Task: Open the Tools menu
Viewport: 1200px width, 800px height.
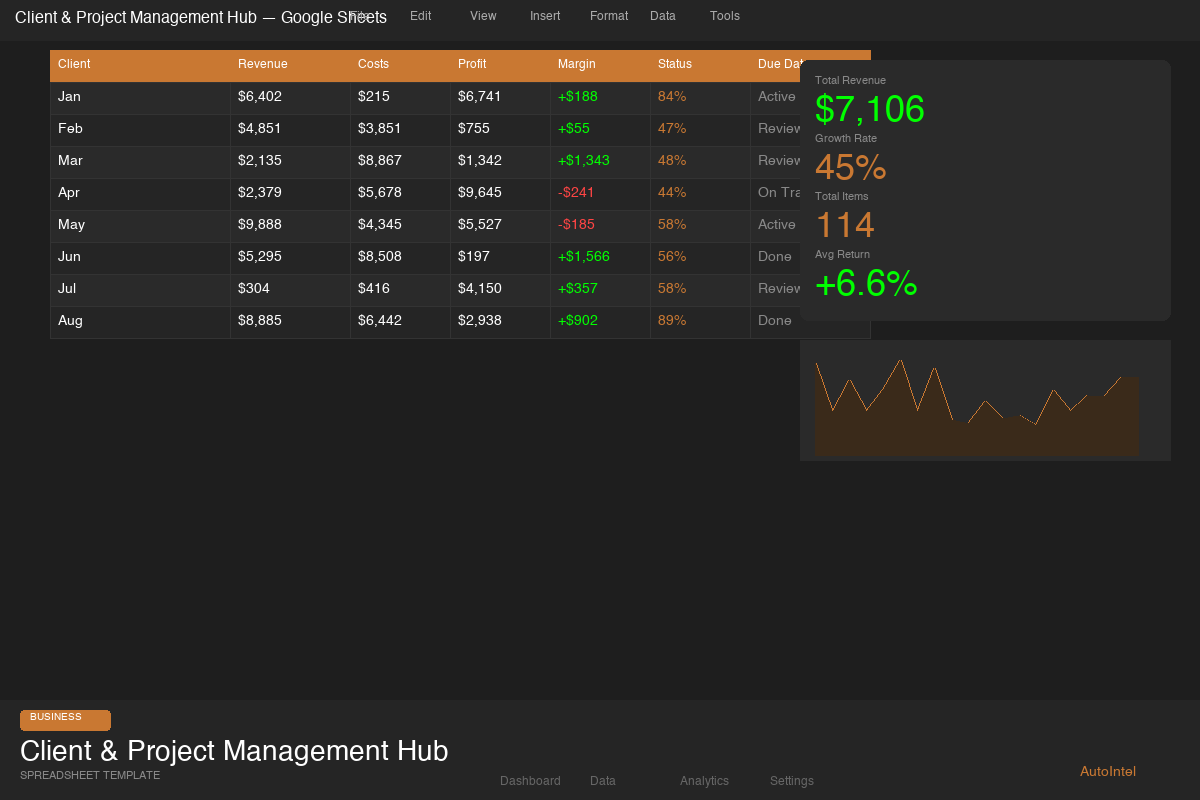Action: pos(725,16)
